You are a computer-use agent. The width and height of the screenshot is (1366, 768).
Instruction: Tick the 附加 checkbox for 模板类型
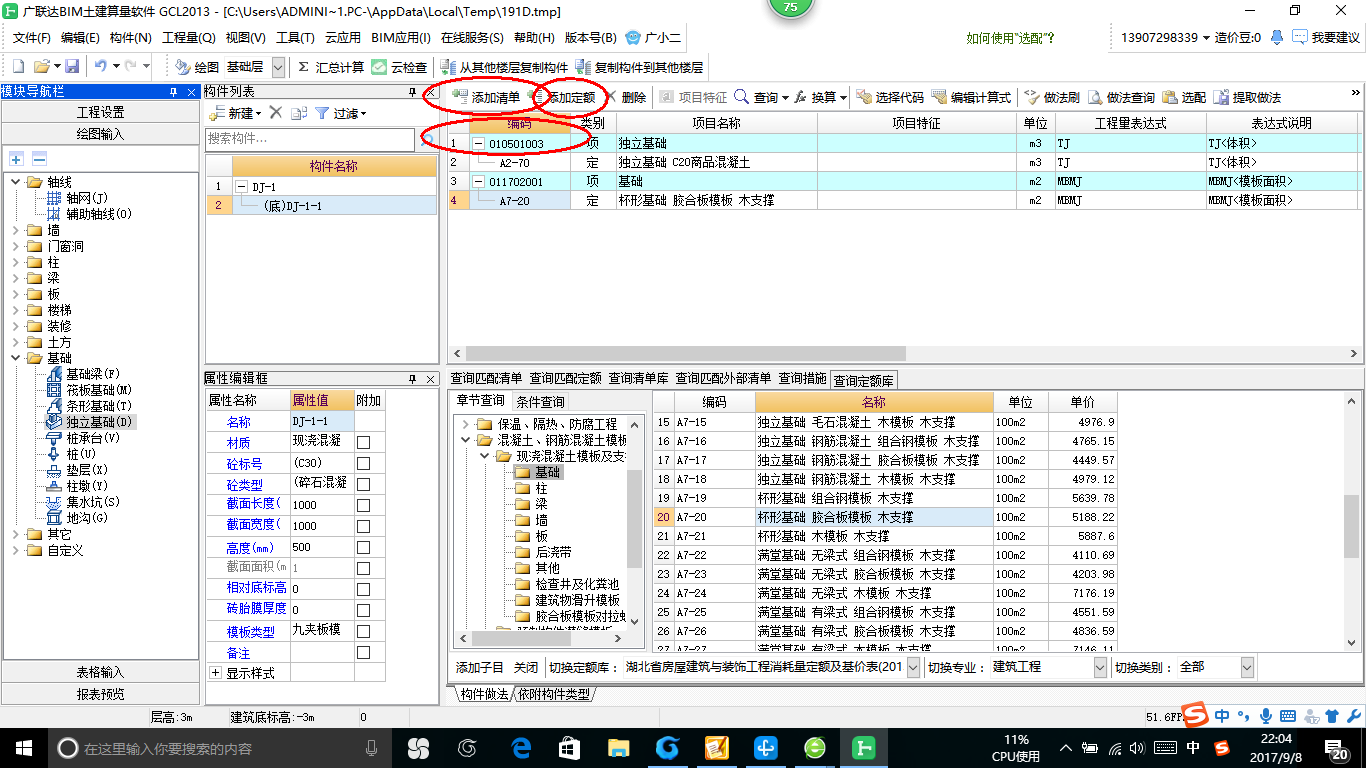click(364, 631)
